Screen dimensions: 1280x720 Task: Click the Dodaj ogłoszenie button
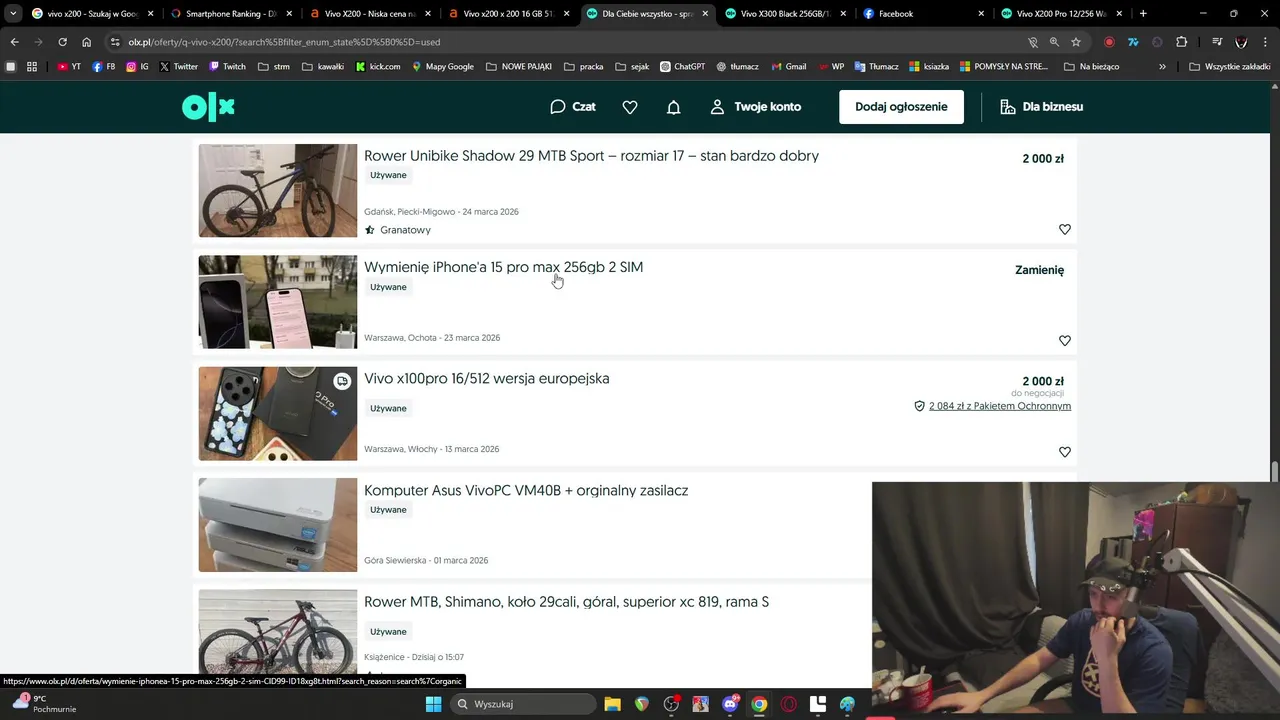[x=901, y=107]
